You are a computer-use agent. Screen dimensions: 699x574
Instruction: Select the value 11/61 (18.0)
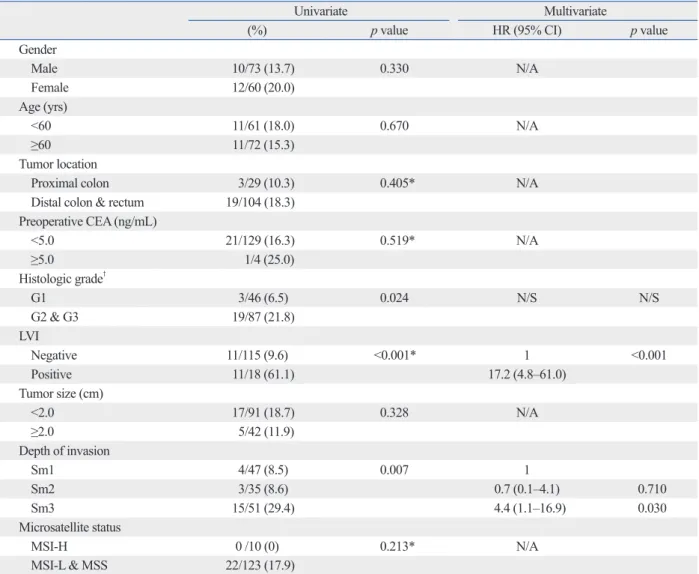click(x=263, y=126)
